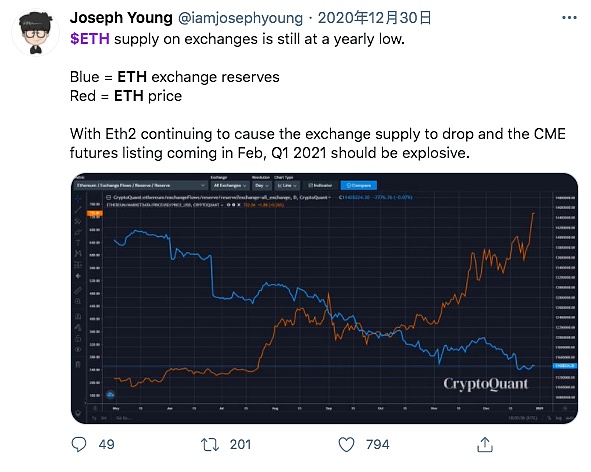Open the Day resolution dropdown
This screenshot has height=472, width=591.
262,185
